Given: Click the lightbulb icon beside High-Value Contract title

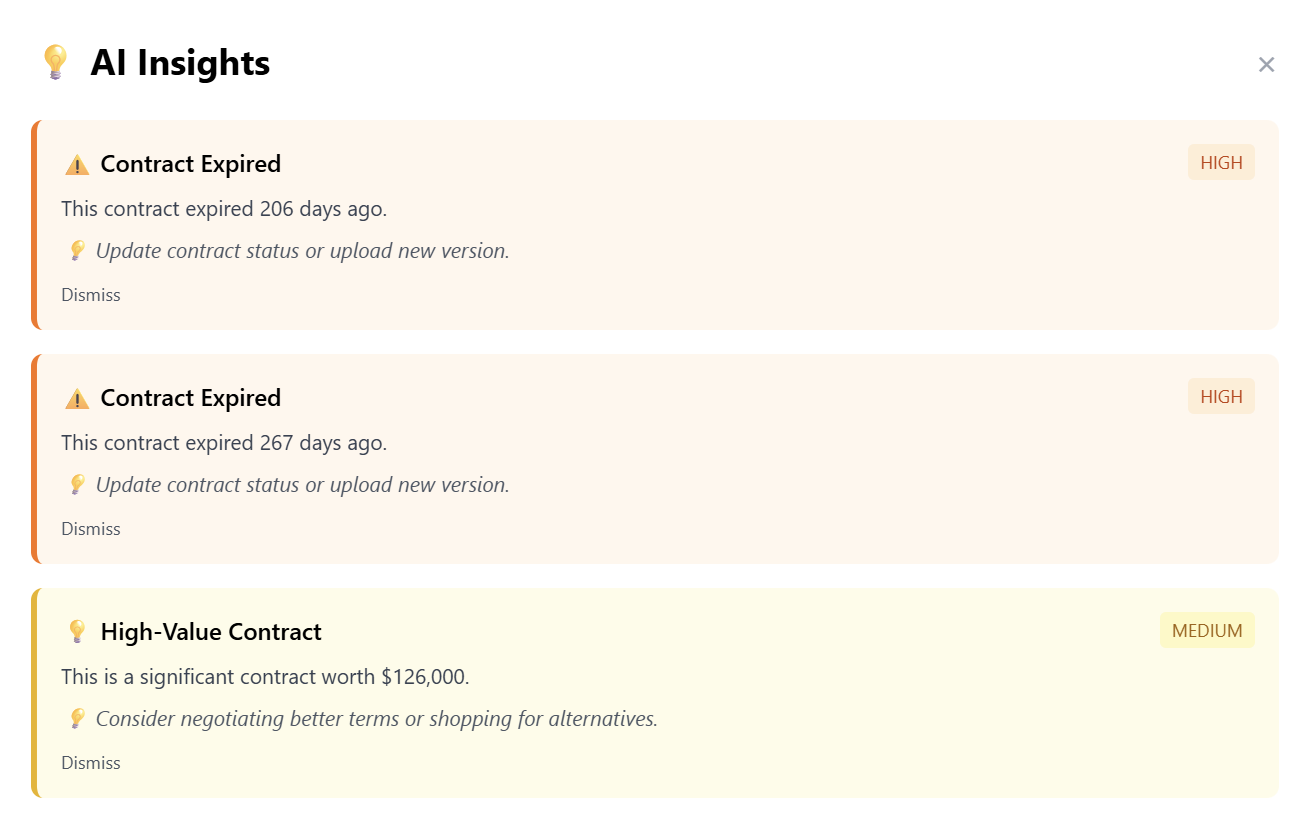Looking at the screenshot, I should pyautogui.click(x=77, y=632).
